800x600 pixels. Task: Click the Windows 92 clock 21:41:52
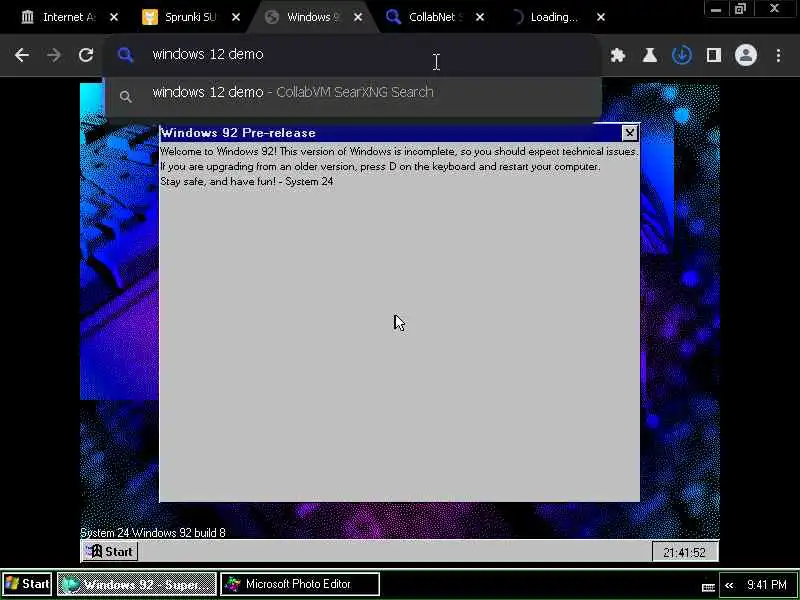click(x=685, y=552)
